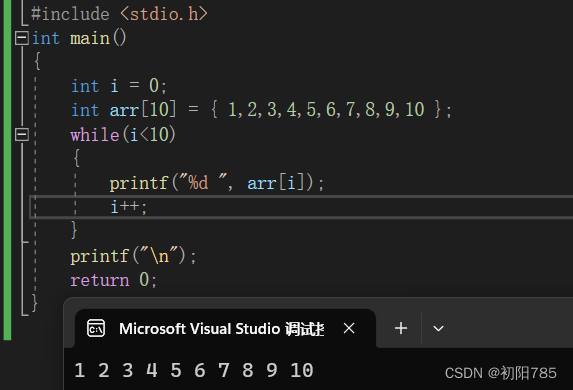
Task: Click the 'int main()' function header
Action: (79, 38)
